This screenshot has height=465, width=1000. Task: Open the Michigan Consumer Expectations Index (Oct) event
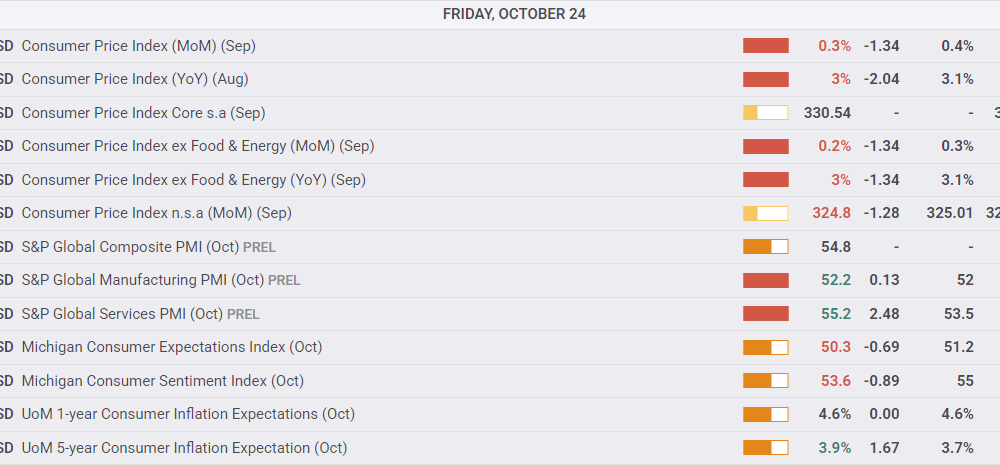[x=171, y=347]
